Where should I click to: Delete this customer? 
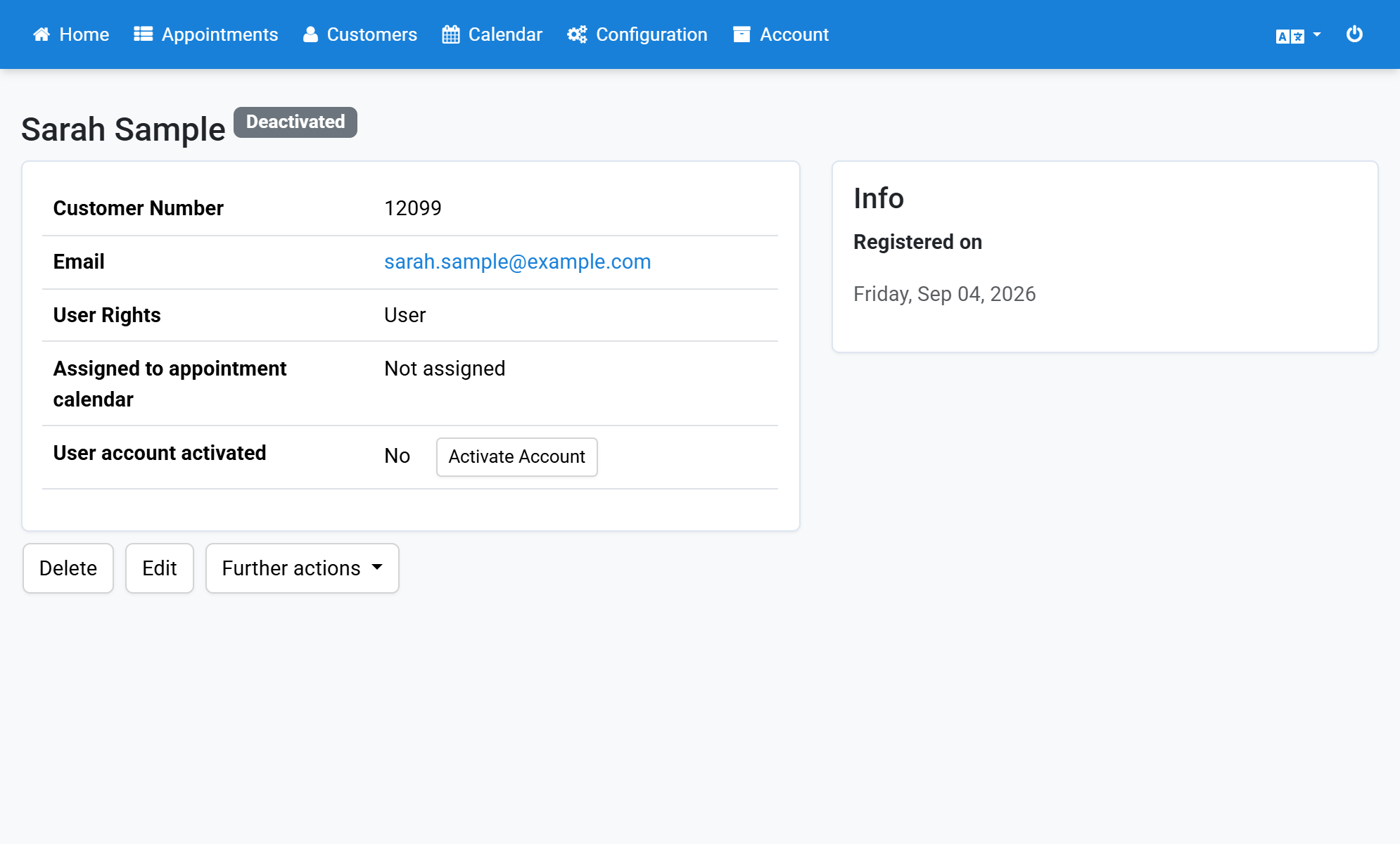pos(68,568)
